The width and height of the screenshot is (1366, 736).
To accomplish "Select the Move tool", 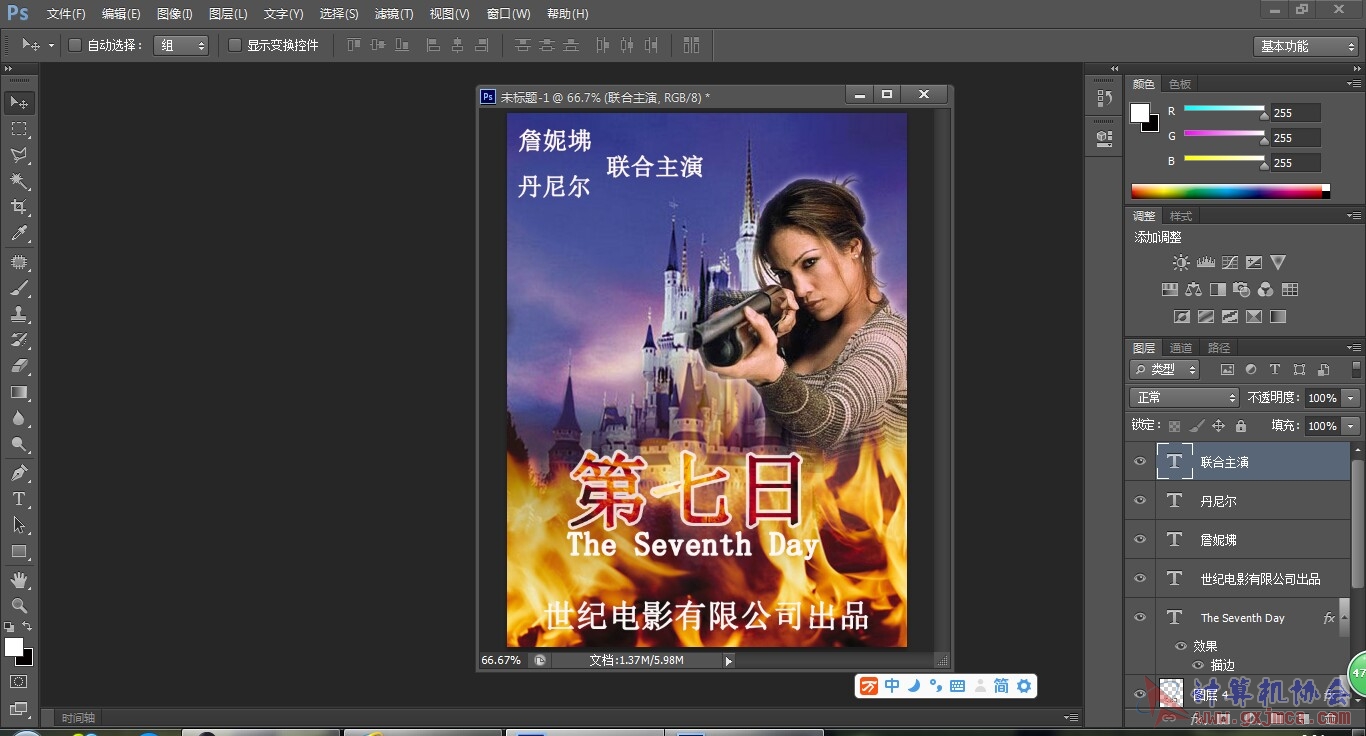I will 19,103.
